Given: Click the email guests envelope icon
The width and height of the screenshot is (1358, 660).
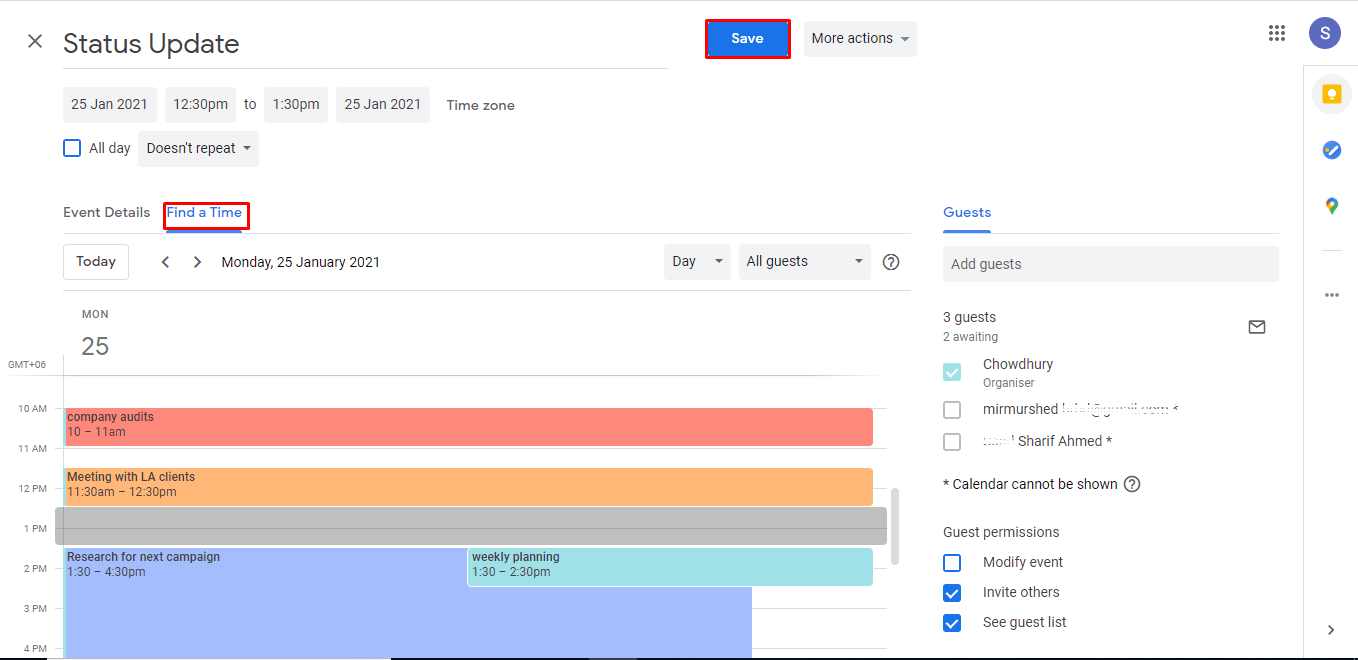Looking at the screenshot, I should (x=1257, y=327).
